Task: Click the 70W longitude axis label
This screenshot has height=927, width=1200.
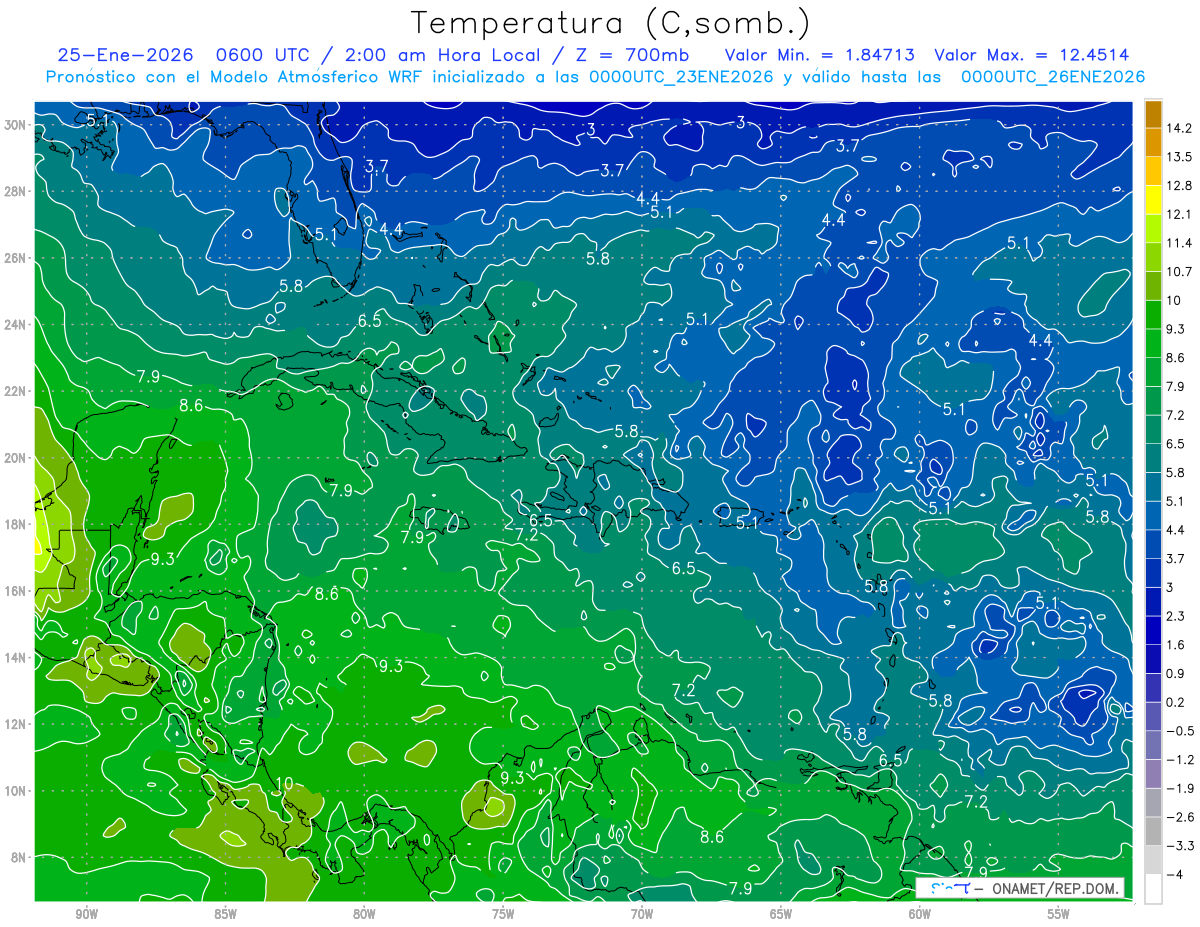Action: pos(642,914)
